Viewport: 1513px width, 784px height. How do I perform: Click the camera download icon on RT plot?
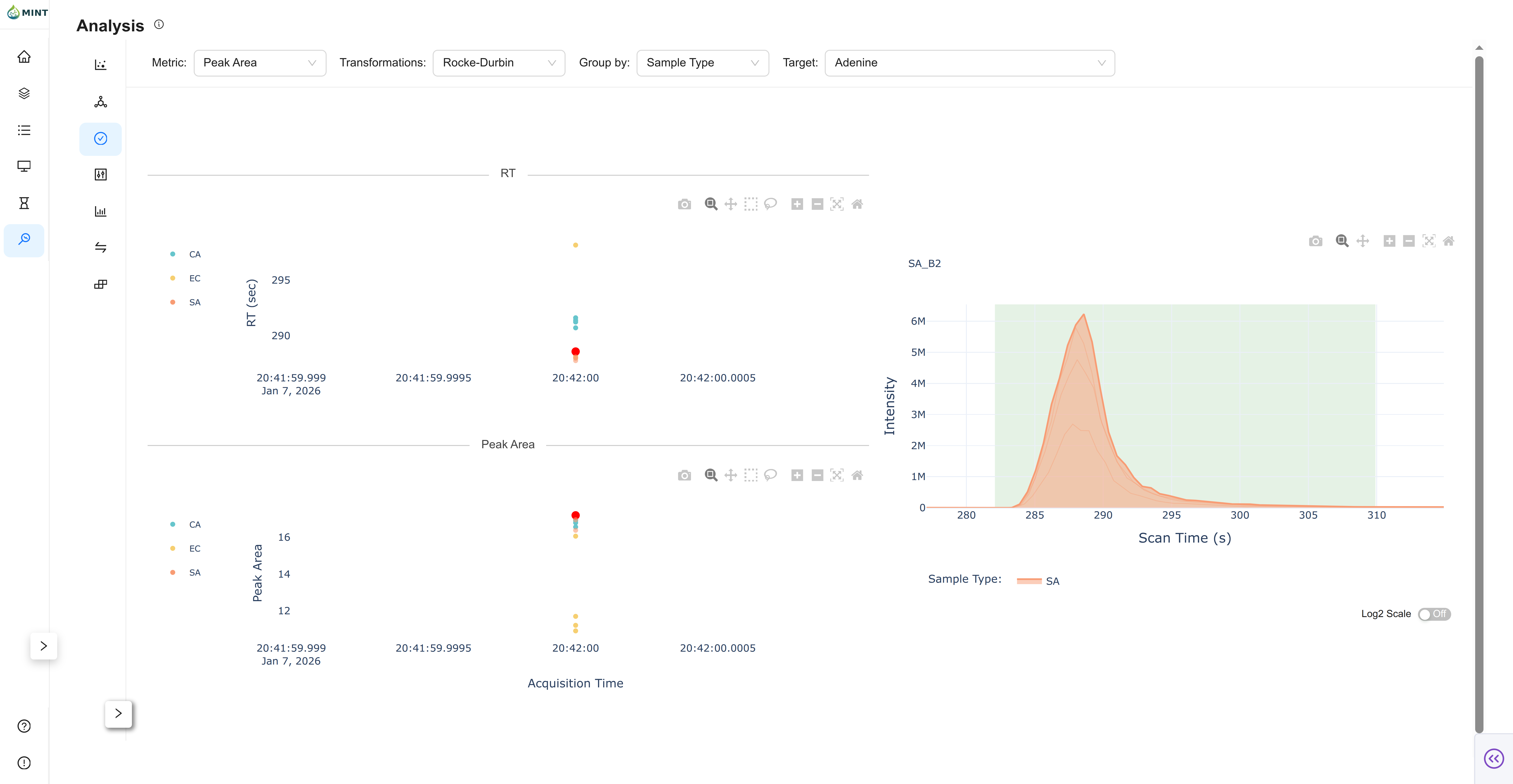pyautogui.click(x=684, y=204)
